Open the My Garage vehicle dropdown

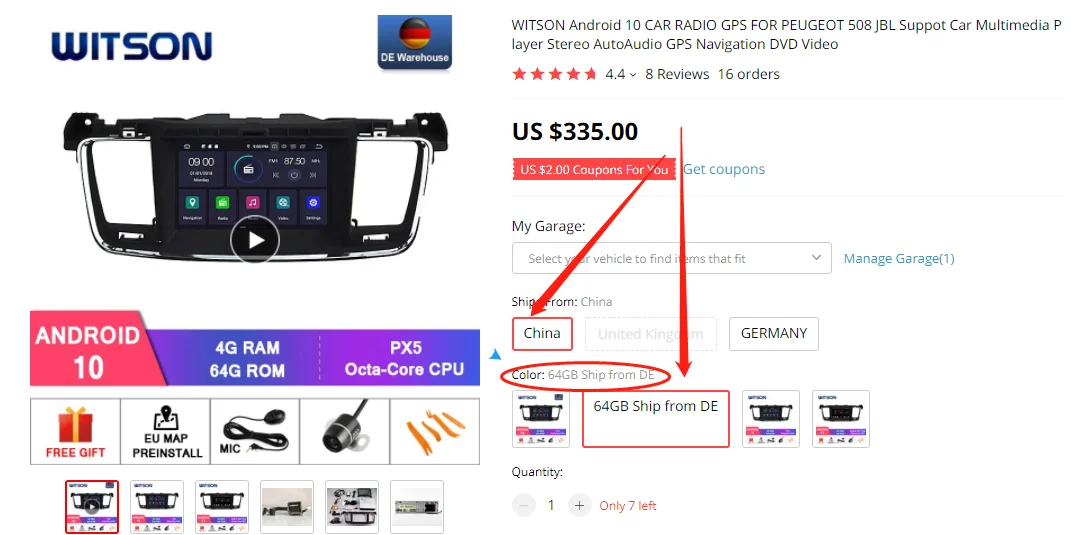coord(672,258)
